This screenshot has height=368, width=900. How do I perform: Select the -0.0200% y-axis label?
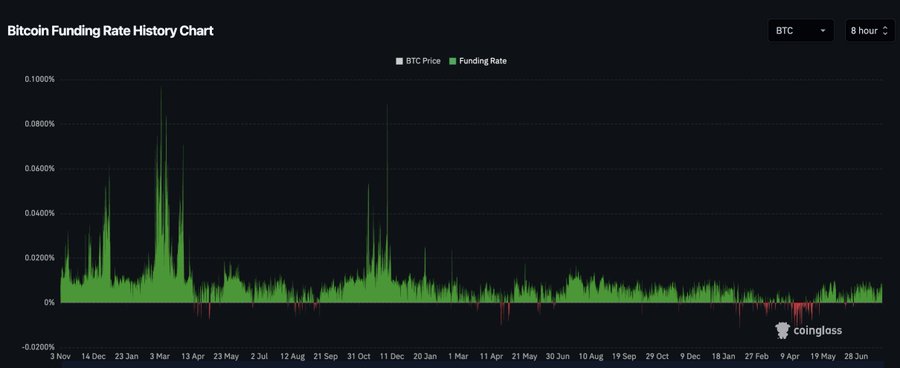click(38, 347)
